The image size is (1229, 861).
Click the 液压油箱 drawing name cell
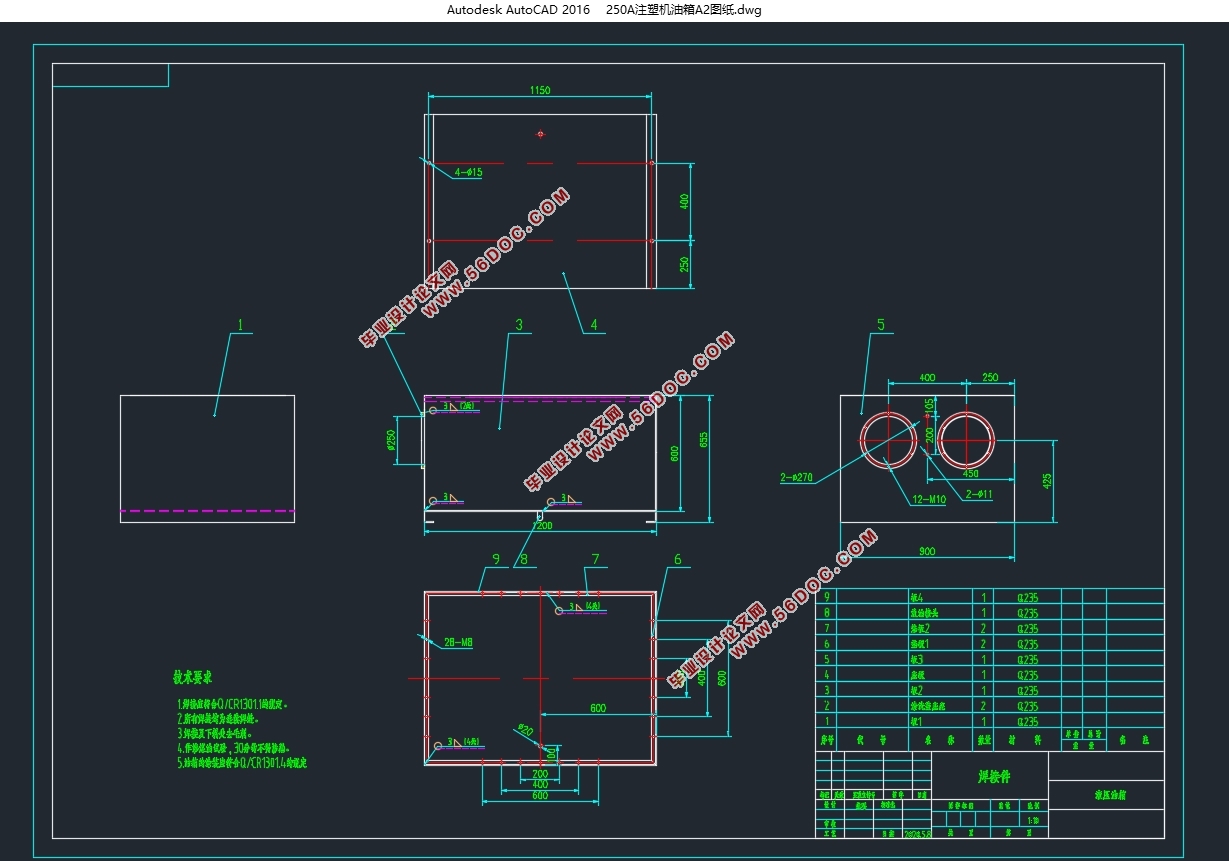pos(1106,796)
